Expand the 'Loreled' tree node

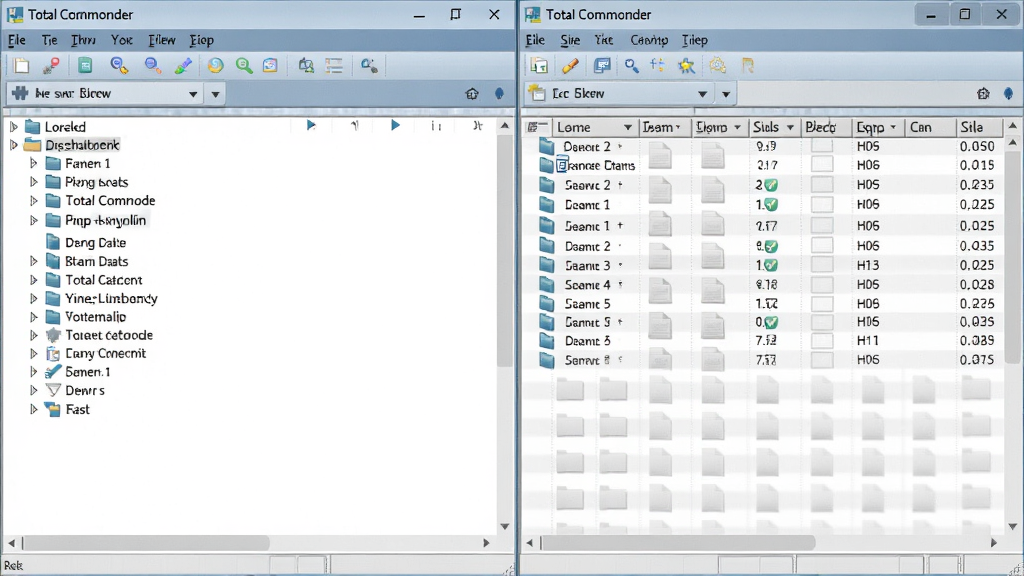(x=14, y=127)
